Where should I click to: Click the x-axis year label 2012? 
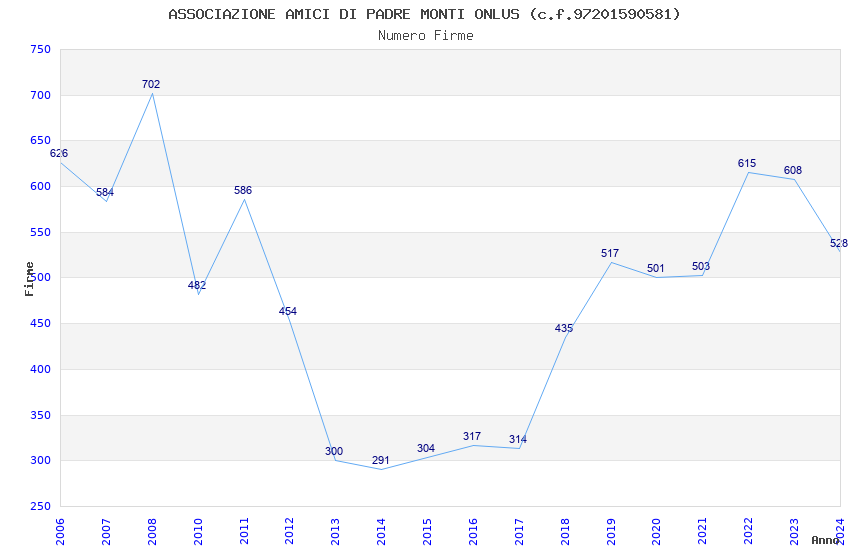coord(289,531)
